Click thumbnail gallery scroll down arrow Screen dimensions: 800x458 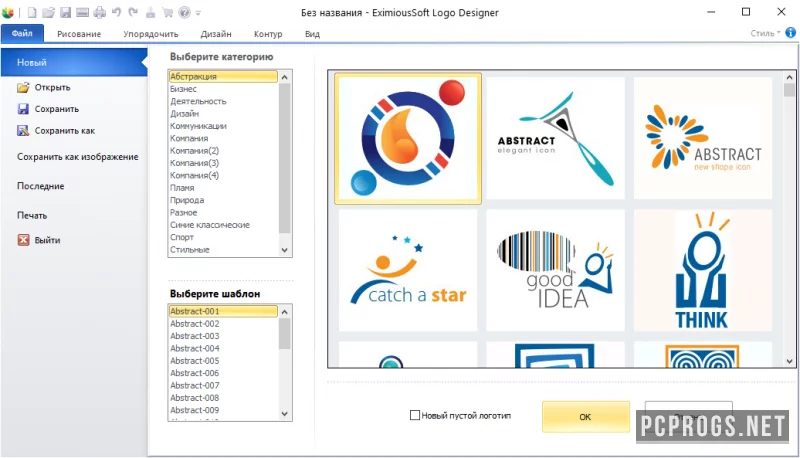point(789,361)
